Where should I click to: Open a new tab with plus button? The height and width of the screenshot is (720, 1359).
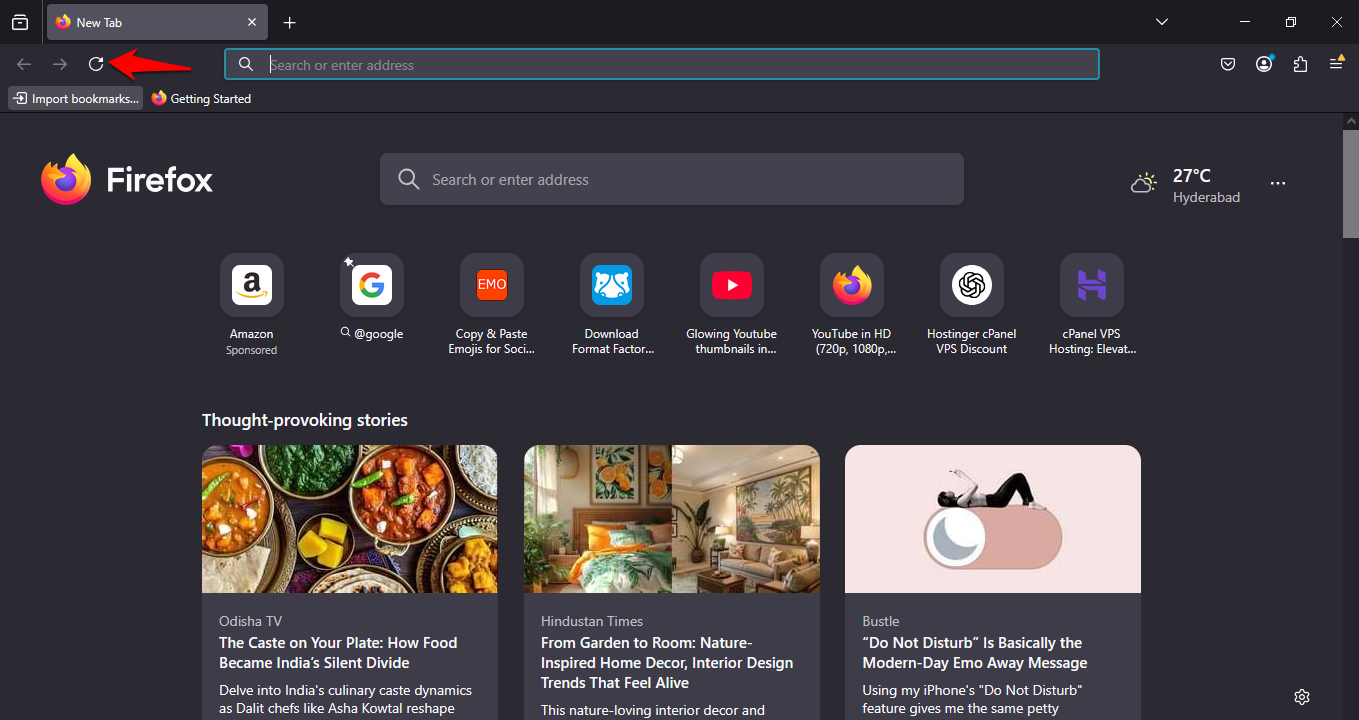(x=289, y=22)
